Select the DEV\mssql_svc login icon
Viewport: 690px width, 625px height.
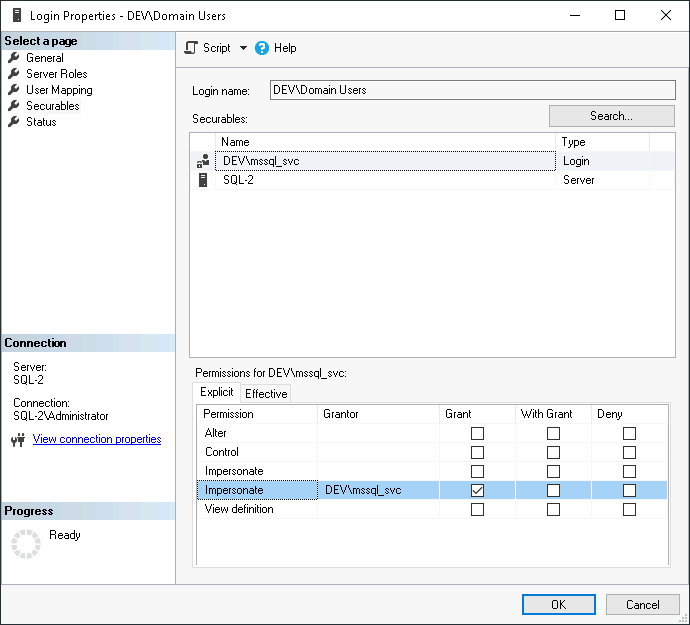click(x=203, y=161)
